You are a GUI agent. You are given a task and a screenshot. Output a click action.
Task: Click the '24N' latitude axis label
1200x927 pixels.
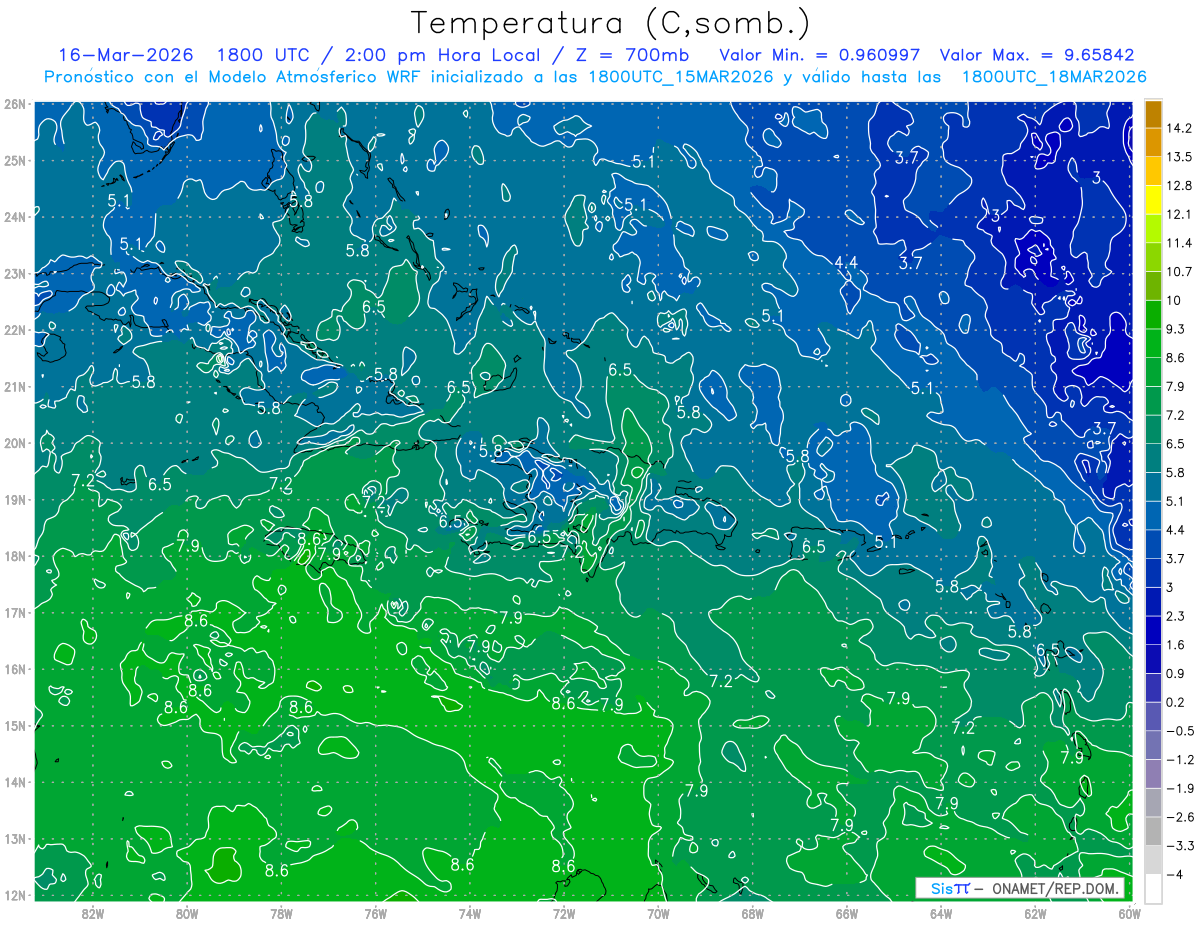click(15, 217)
